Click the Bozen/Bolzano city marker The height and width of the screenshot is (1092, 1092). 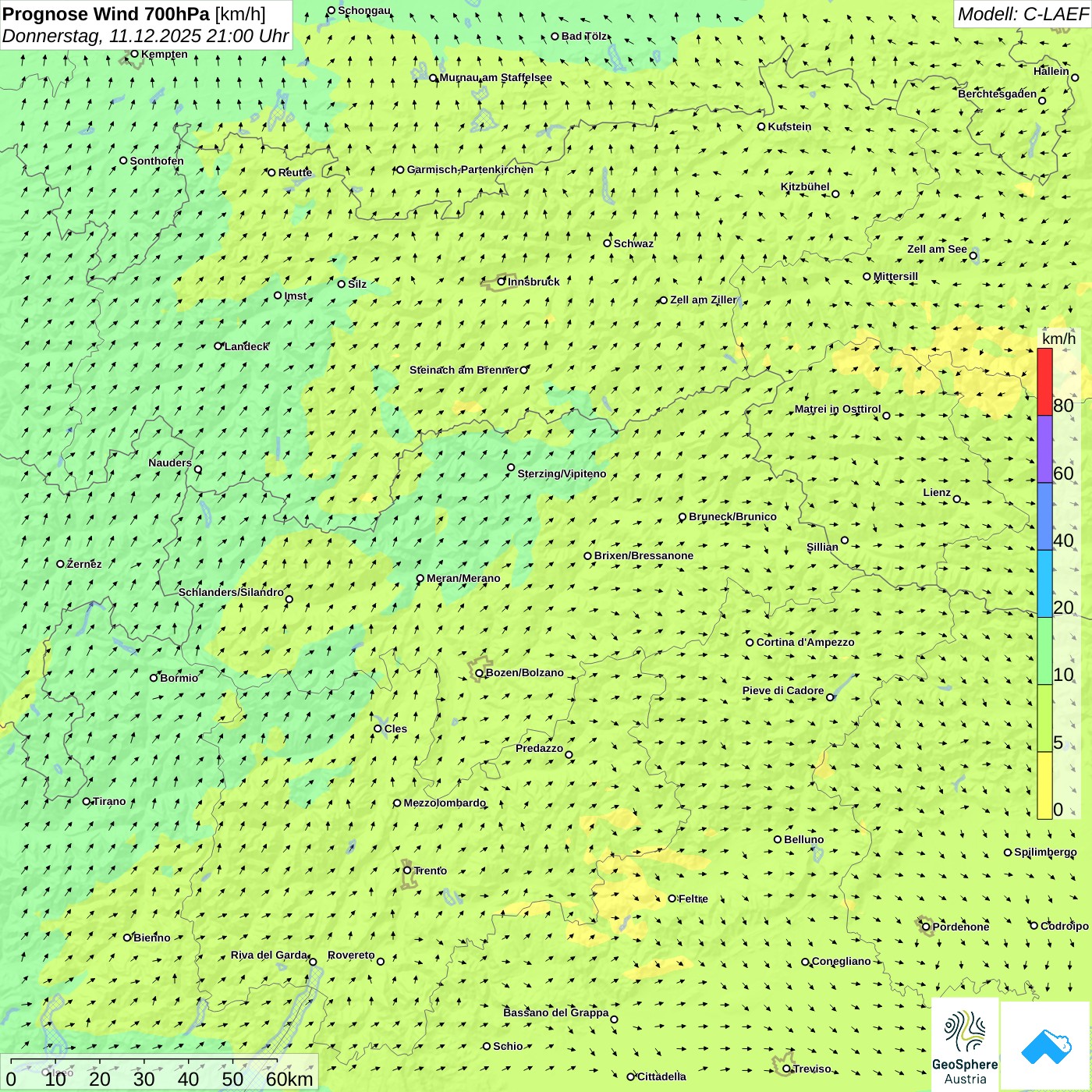click(x=479, y=673)
